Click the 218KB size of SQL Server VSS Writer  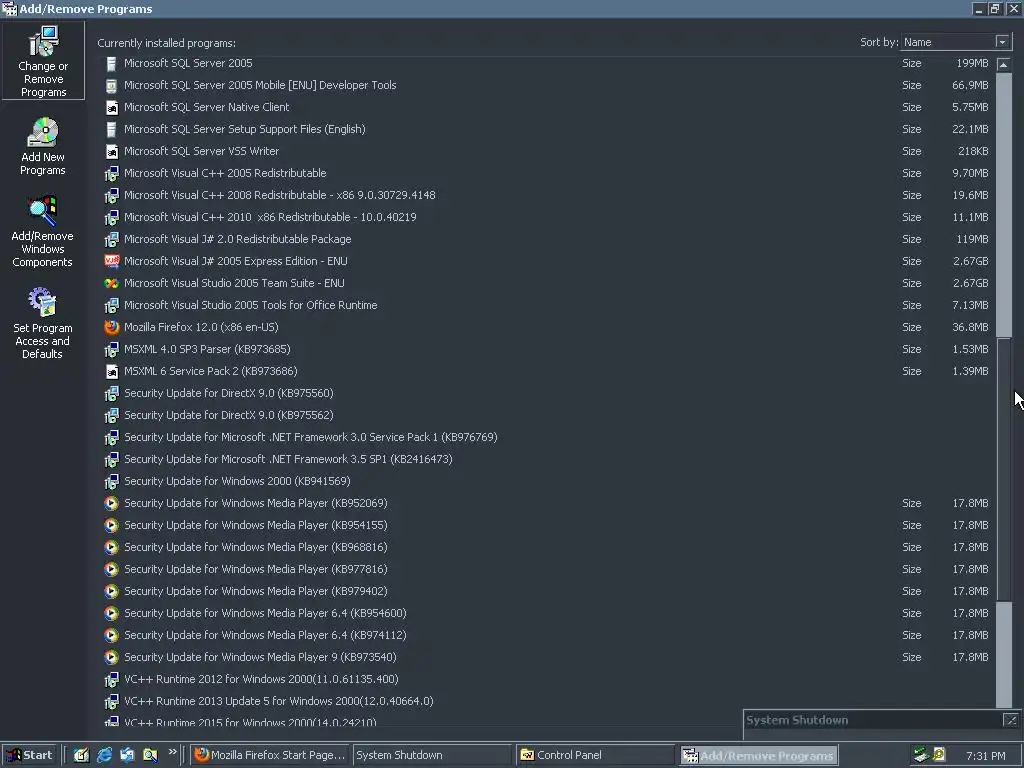point(972,152)
